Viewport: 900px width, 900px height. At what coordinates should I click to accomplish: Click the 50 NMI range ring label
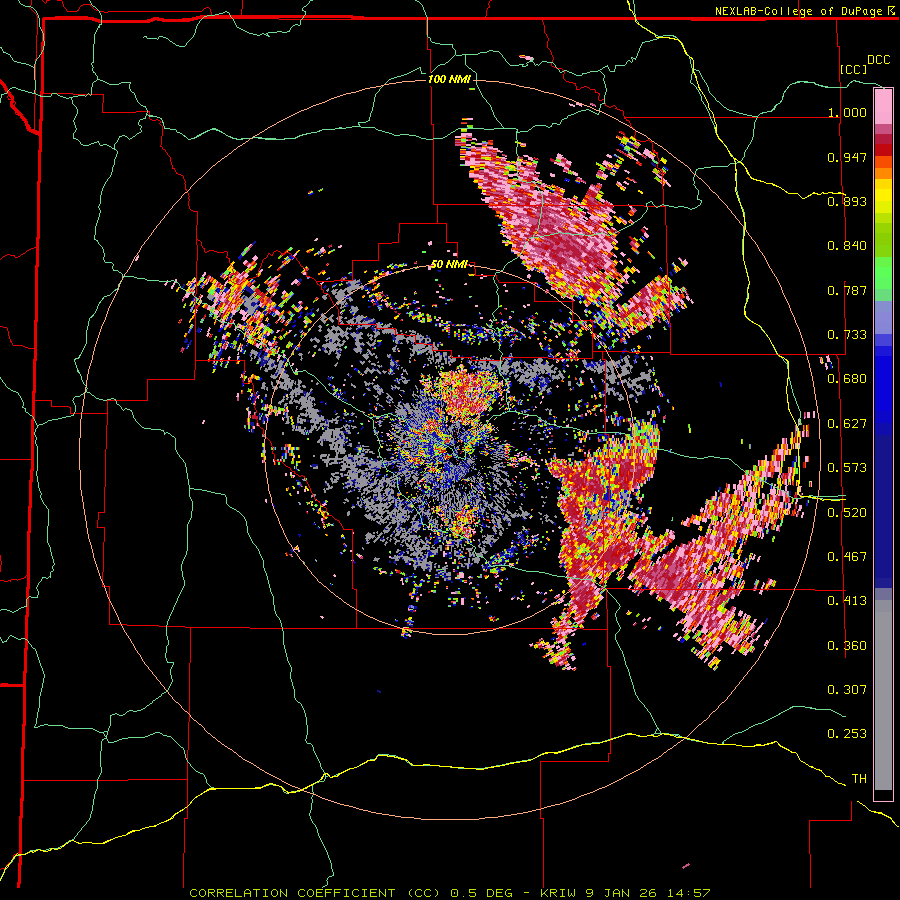click(x=449, y=265)
